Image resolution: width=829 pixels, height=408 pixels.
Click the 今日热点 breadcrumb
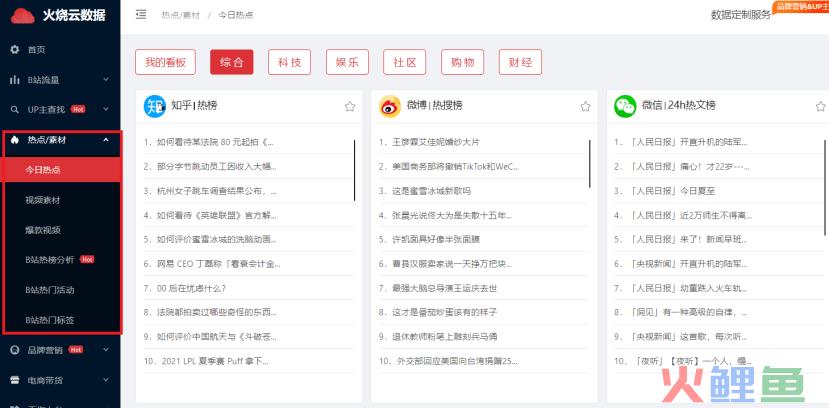[x=236, y=15]
